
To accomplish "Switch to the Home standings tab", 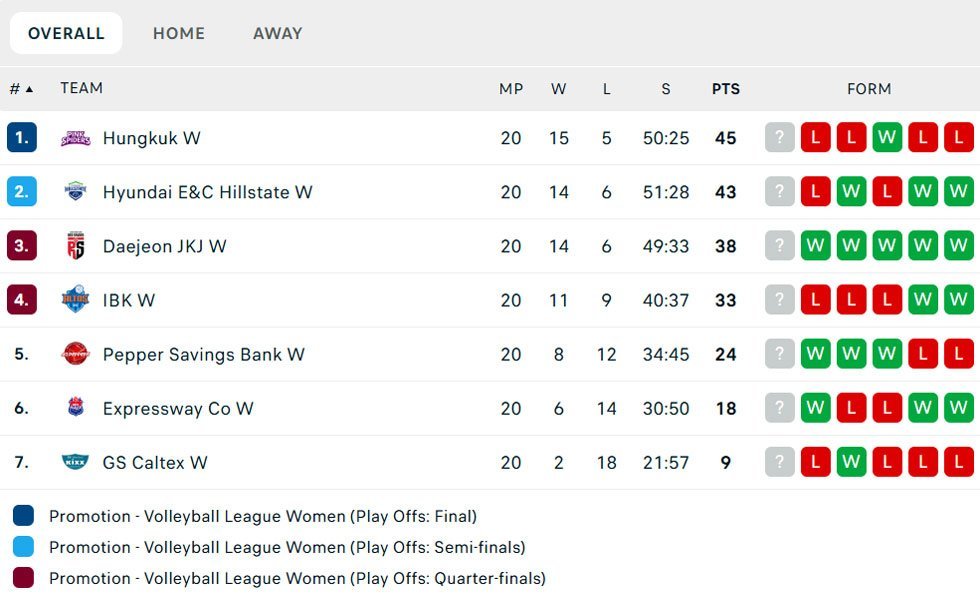I will tap(179, 33).
